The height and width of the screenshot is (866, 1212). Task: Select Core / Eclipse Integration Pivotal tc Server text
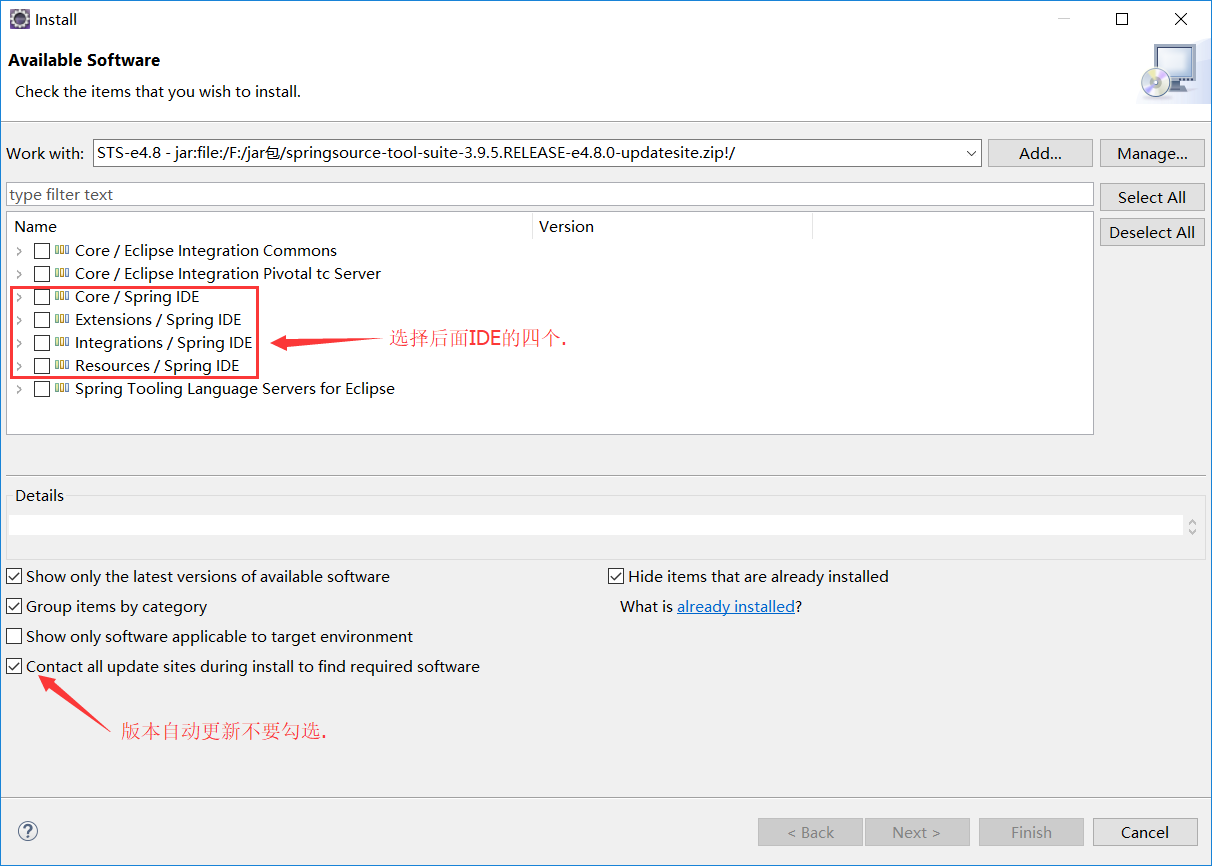[x=228, y=274]
